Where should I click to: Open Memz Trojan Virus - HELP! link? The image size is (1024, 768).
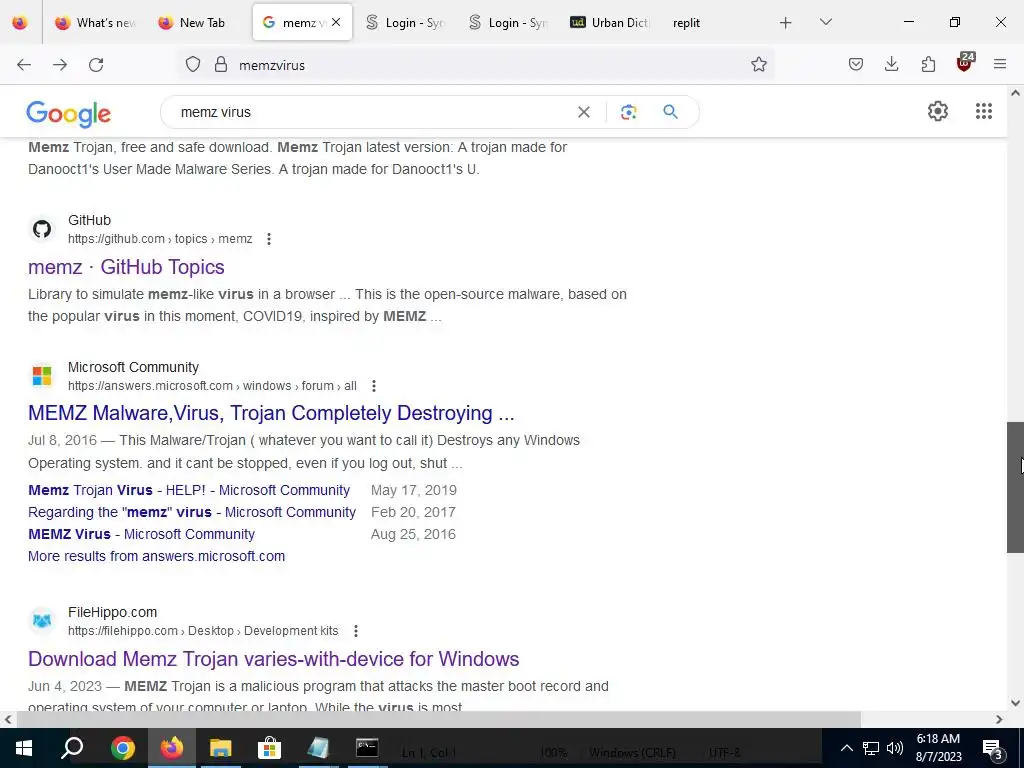pos(189,490)
